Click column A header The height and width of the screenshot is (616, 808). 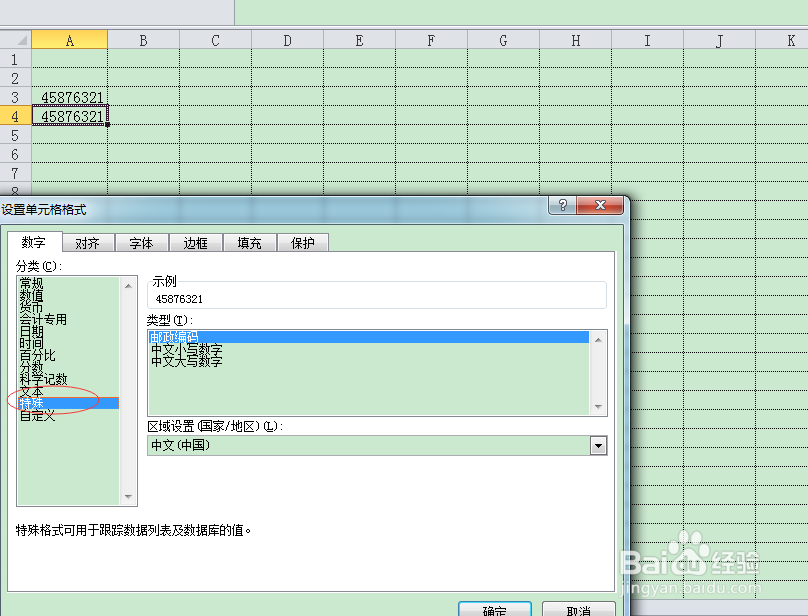[70, 40]
